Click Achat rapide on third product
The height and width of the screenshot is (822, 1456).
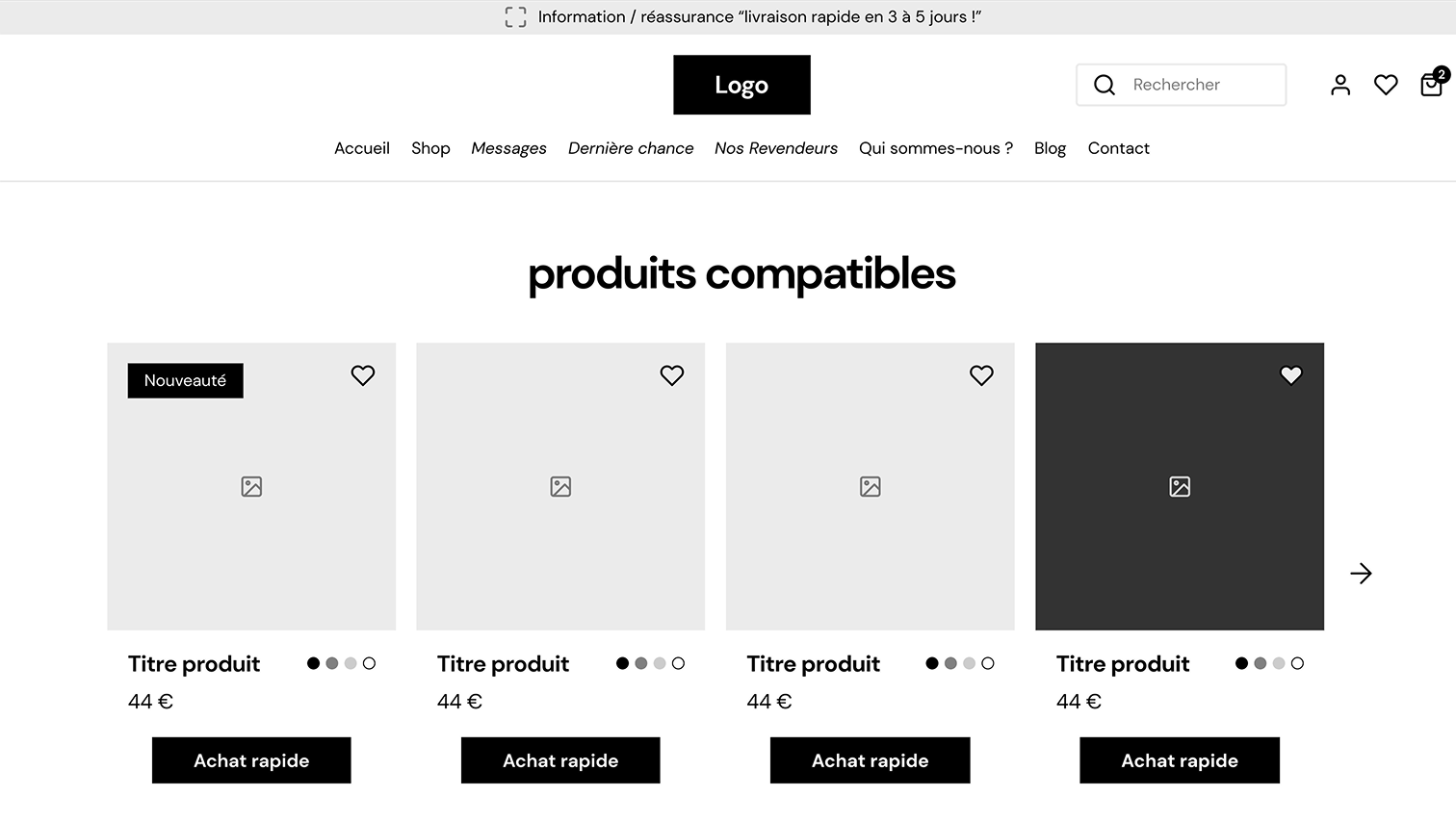[x=870, y=760]
